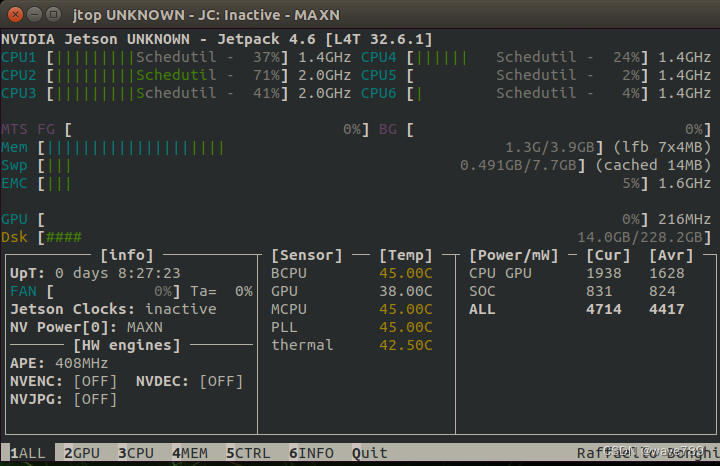The height and width of the screenshot is (466, 720).
Task: Click Quit in the bottom bar
Action: (x=370, y=453)
